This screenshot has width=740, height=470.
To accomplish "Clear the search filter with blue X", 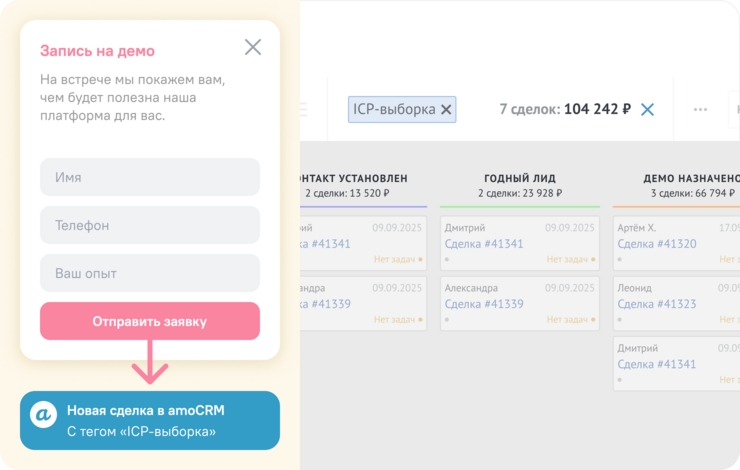I will [x=647, y=110].
